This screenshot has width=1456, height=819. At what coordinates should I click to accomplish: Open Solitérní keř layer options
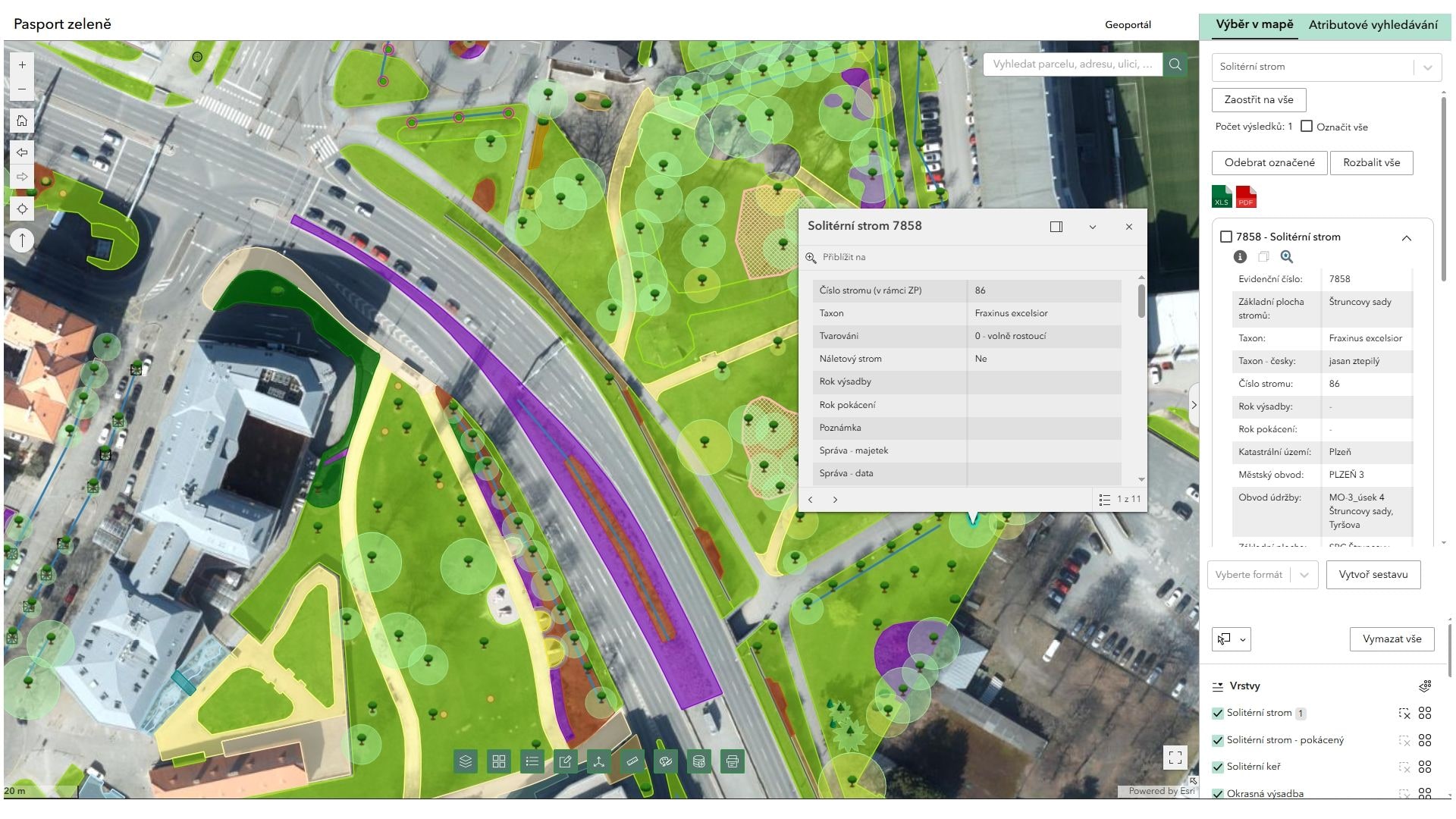(1425, 767)
